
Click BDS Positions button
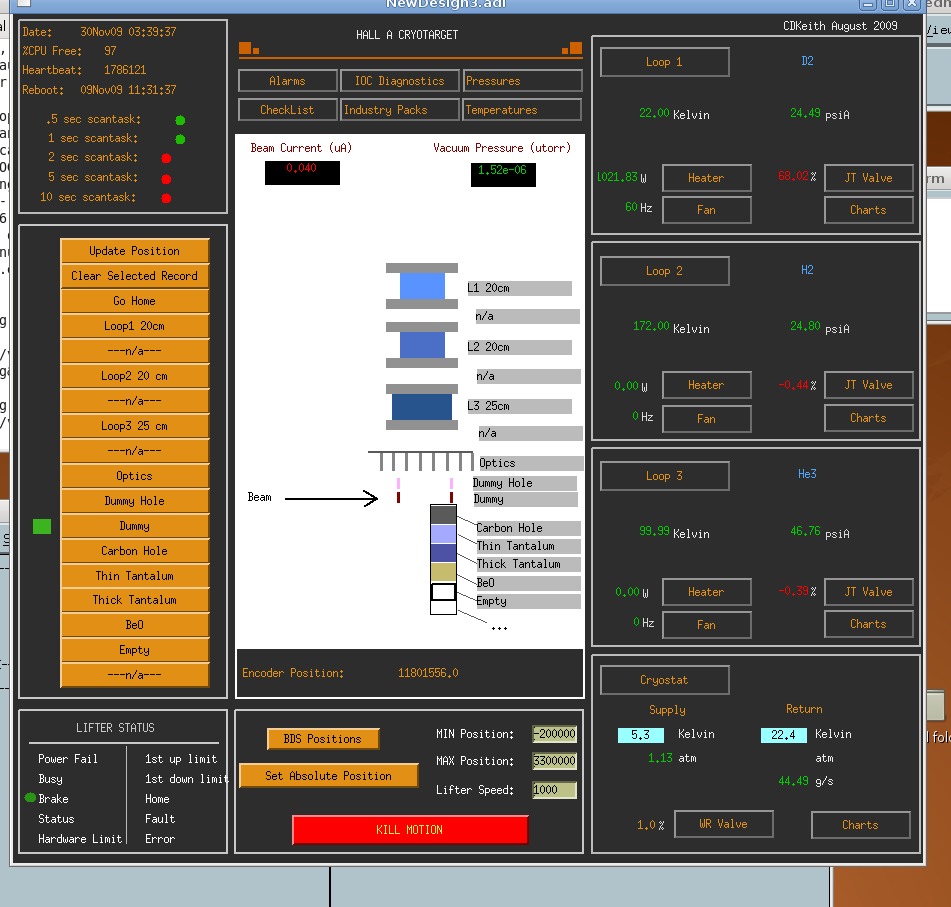pyautogui.click(x=323, y=738)
